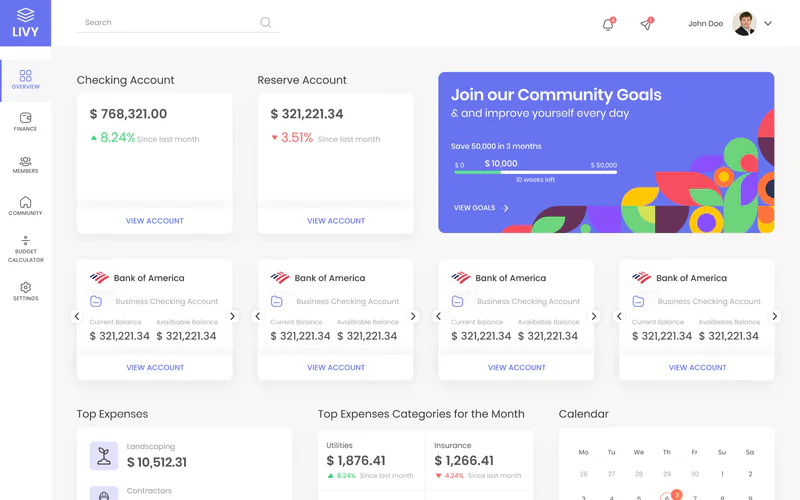Click the Landscaping $ 10,512.31 amount
The image size is (800, 500).
pos(157,462)
